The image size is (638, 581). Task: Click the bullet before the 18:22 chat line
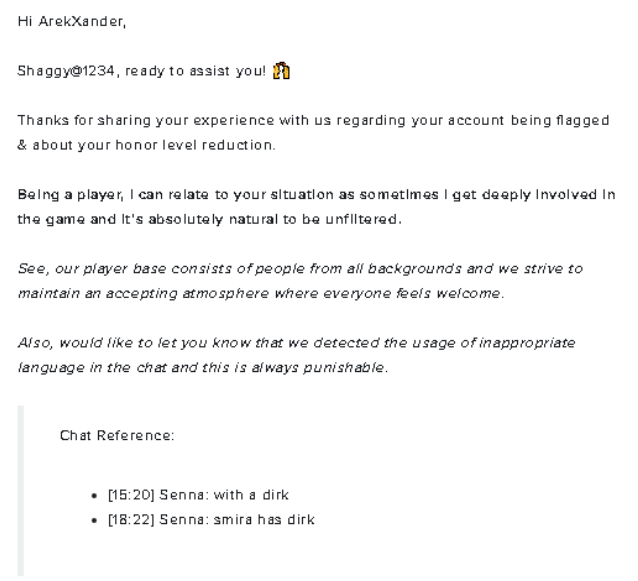[x=95, y=520]
